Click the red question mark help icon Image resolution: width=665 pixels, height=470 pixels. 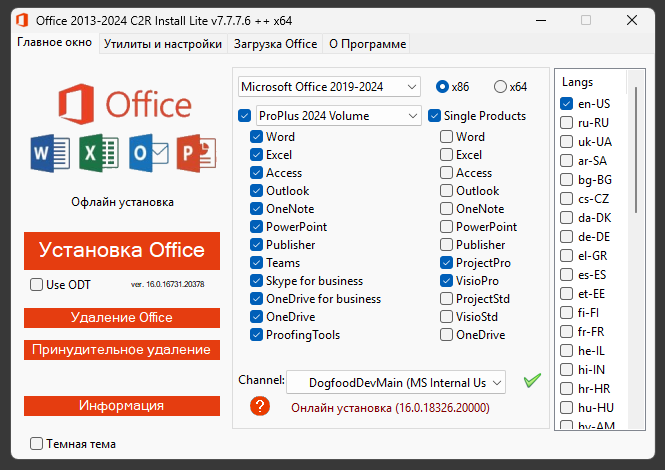[260, 406]
